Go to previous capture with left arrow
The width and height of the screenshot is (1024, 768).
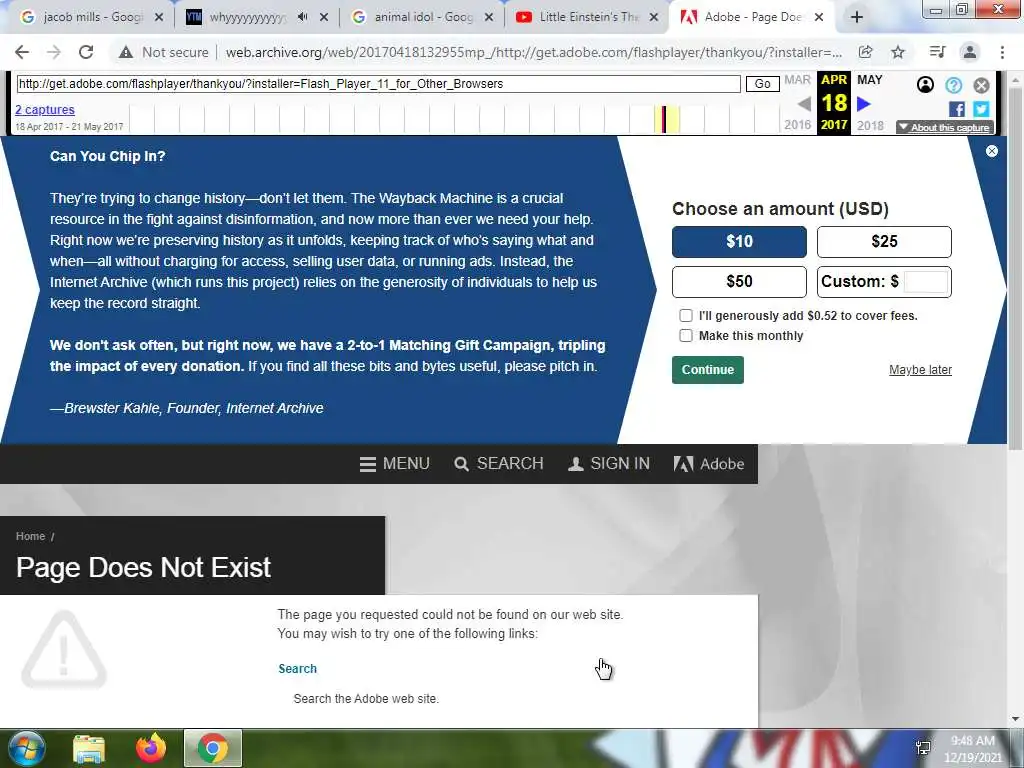click(x=804, y=104)
